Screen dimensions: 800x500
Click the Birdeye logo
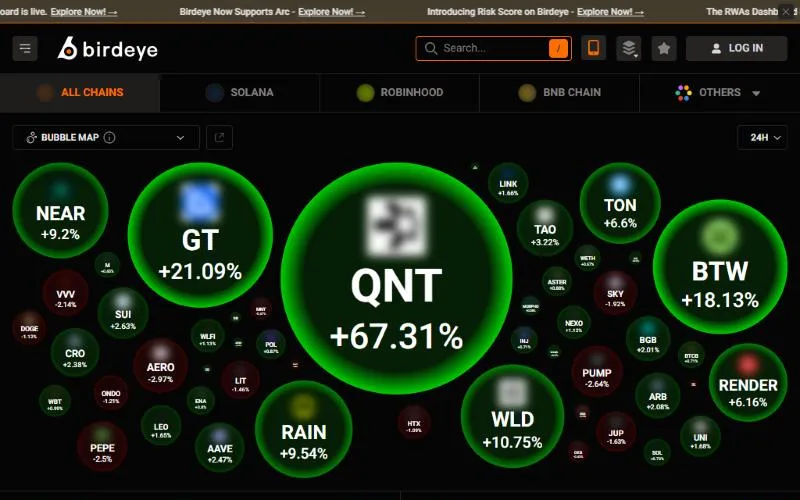pos(108,49)
